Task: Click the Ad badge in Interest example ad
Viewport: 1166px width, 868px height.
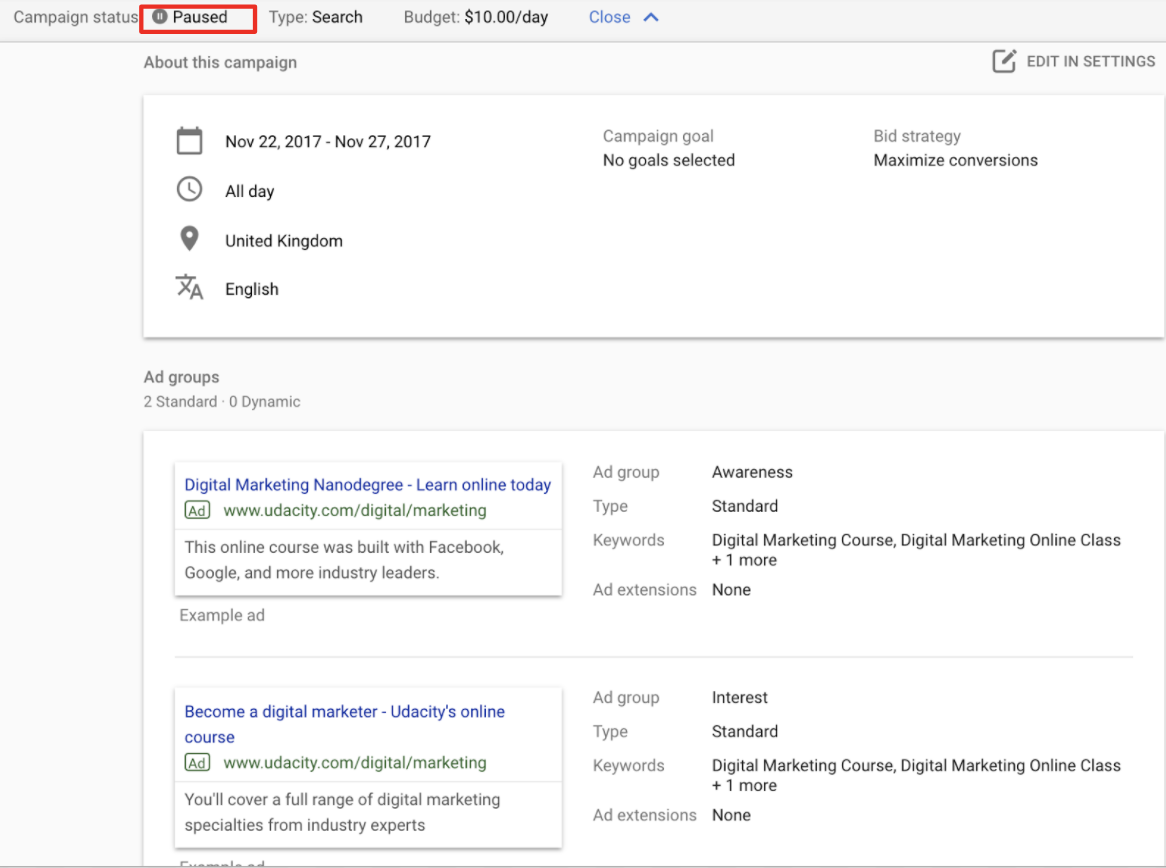Action: click(197, 762)
